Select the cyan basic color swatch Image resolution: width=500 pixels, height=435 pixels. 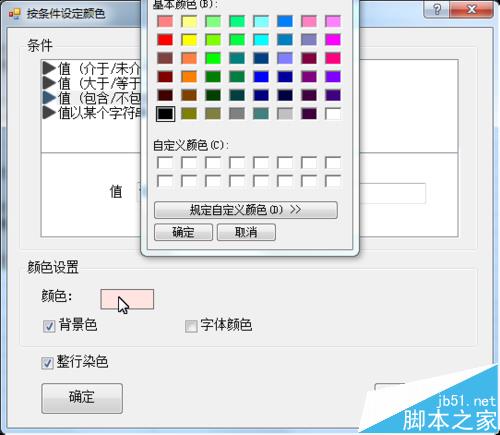[261, 40]
